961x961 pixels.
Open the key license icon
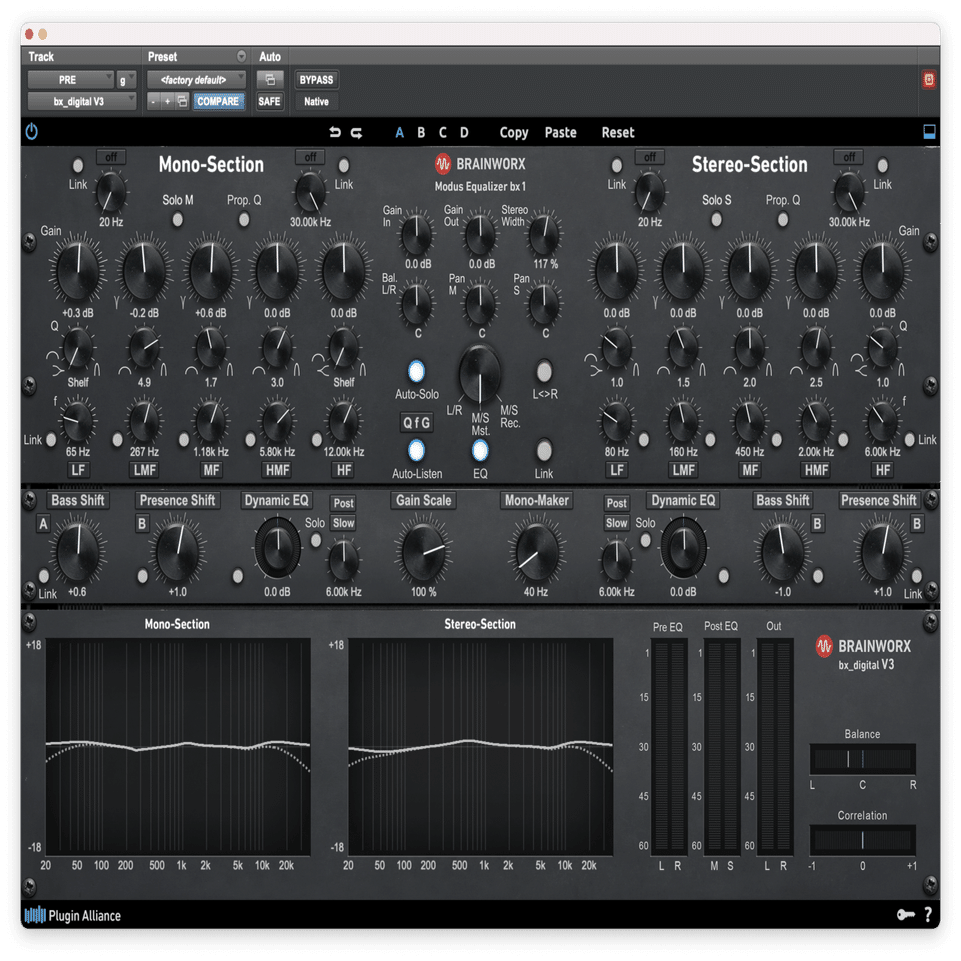pos(906,915)
